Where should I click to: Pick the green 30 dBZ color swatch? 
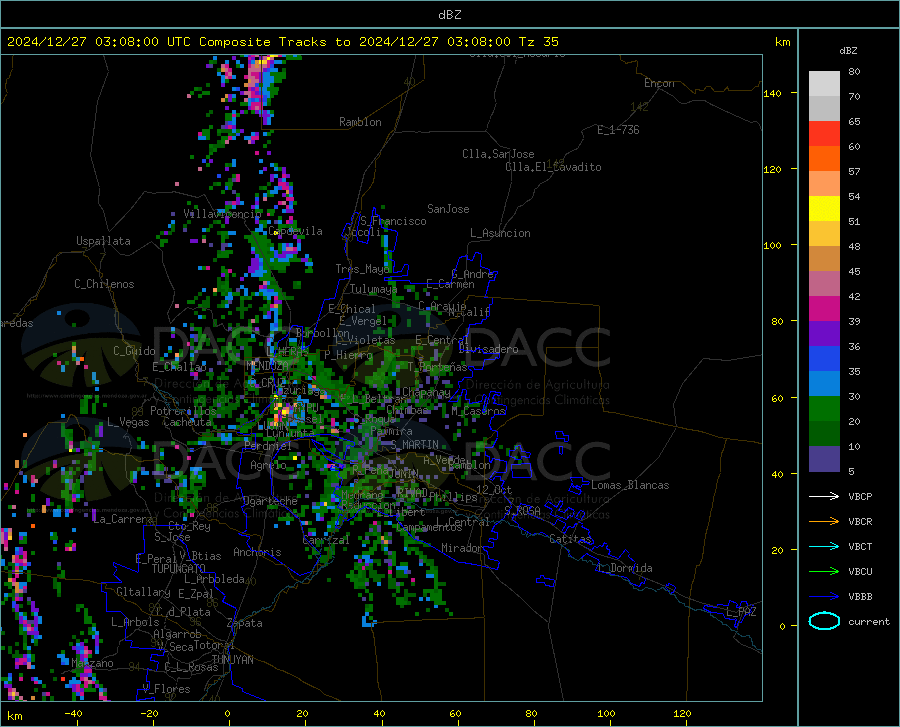coord(824,408)
